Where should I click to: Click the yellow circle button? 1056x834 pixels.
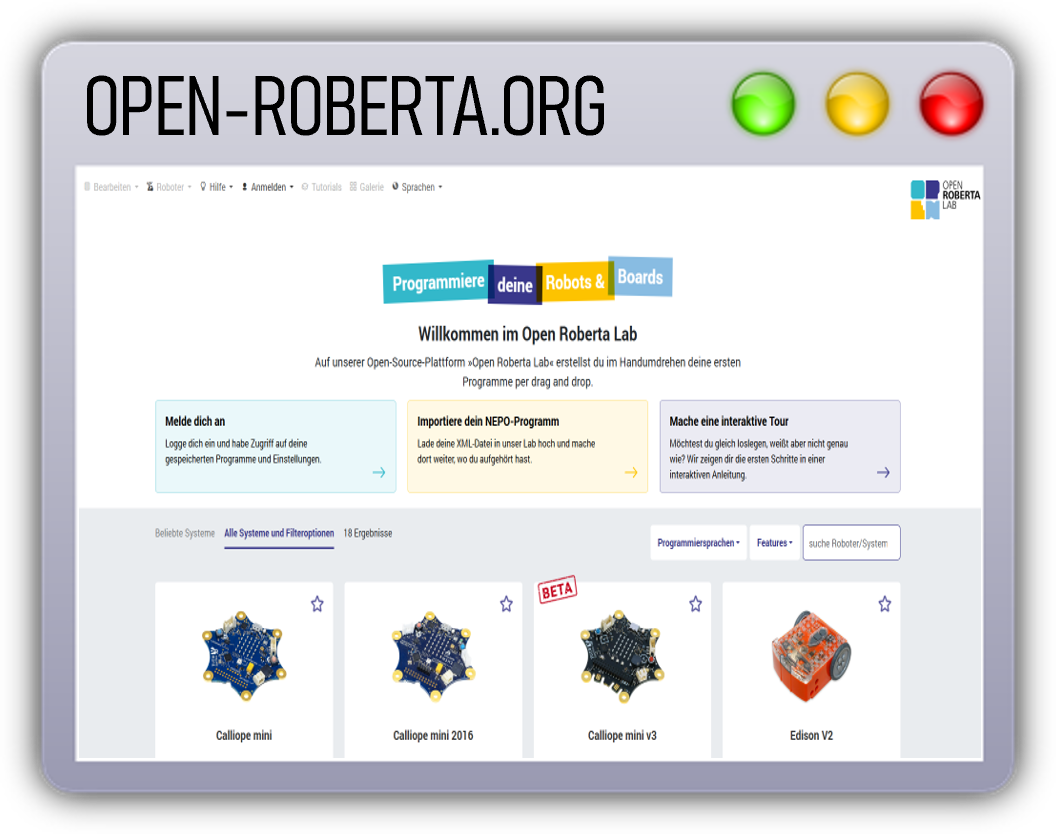click(857, 104)
